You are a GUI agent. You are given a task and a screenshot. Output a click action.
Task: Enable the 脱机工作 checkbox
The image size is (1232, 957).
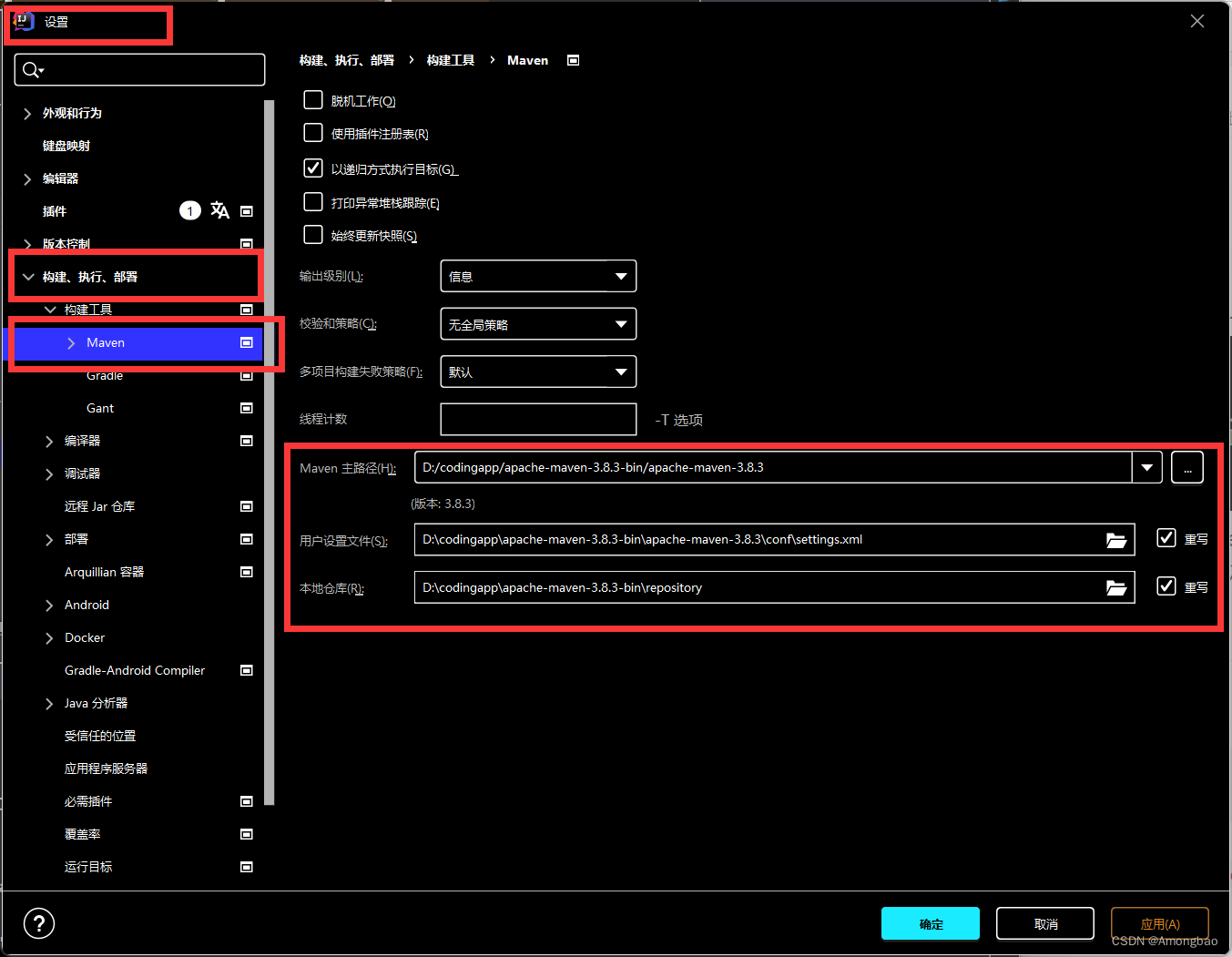tap(312, 100)
